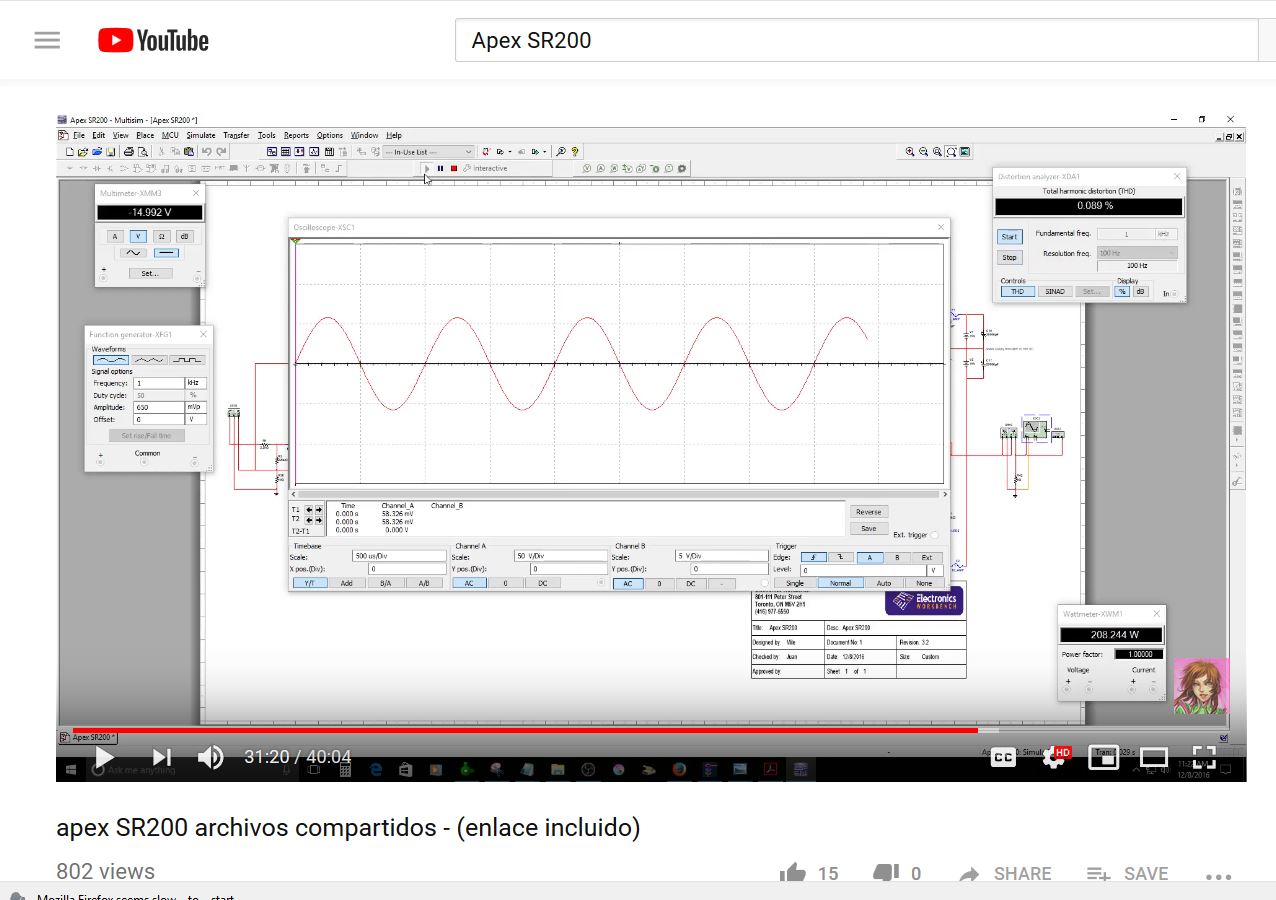Open the YouTube guide hamburger menu
1276x900 pixels.
point(47,40)
